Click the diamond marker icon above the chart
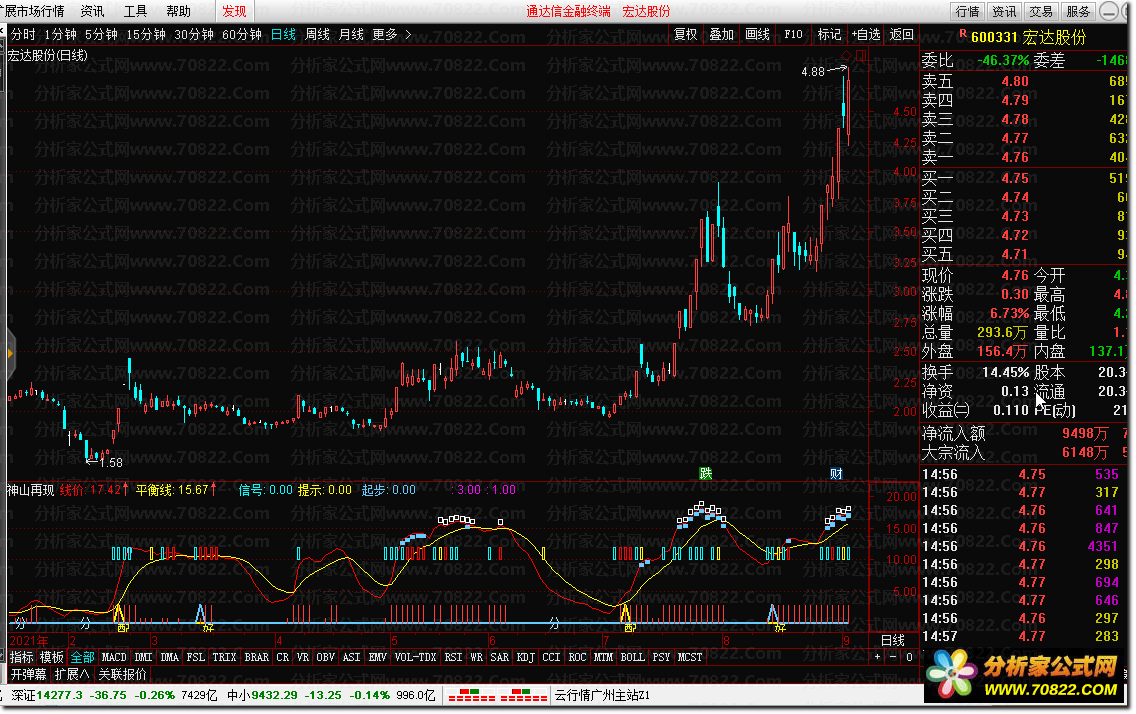Image resolution: width=1136 pixels, height=714 pixels. (846, 56)
